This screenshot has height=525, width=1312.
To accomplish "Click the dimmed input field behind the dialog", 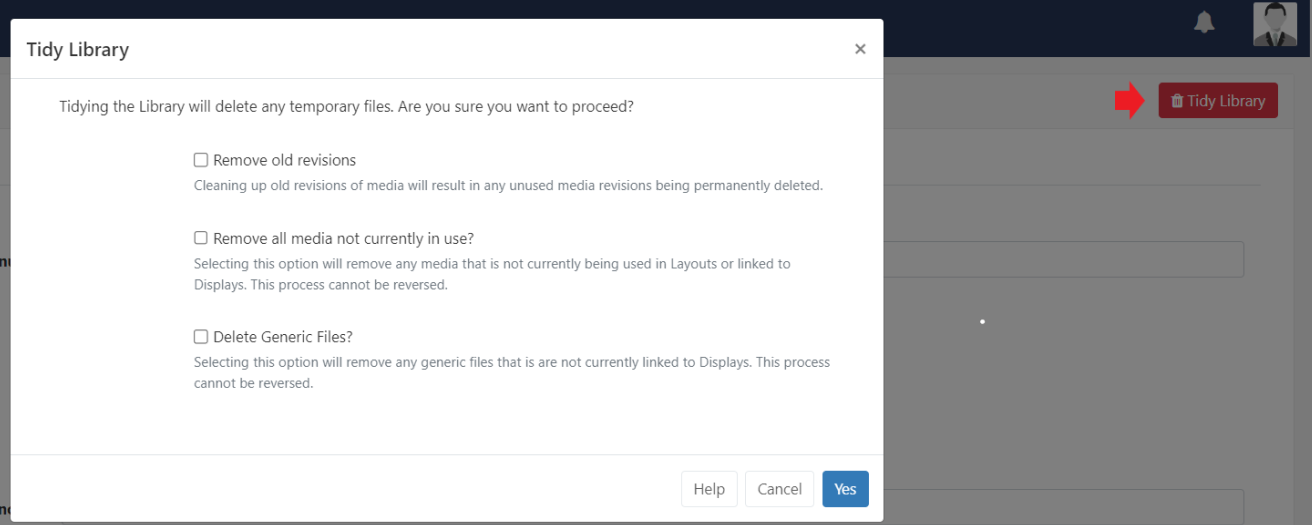I will [1063, 259].
